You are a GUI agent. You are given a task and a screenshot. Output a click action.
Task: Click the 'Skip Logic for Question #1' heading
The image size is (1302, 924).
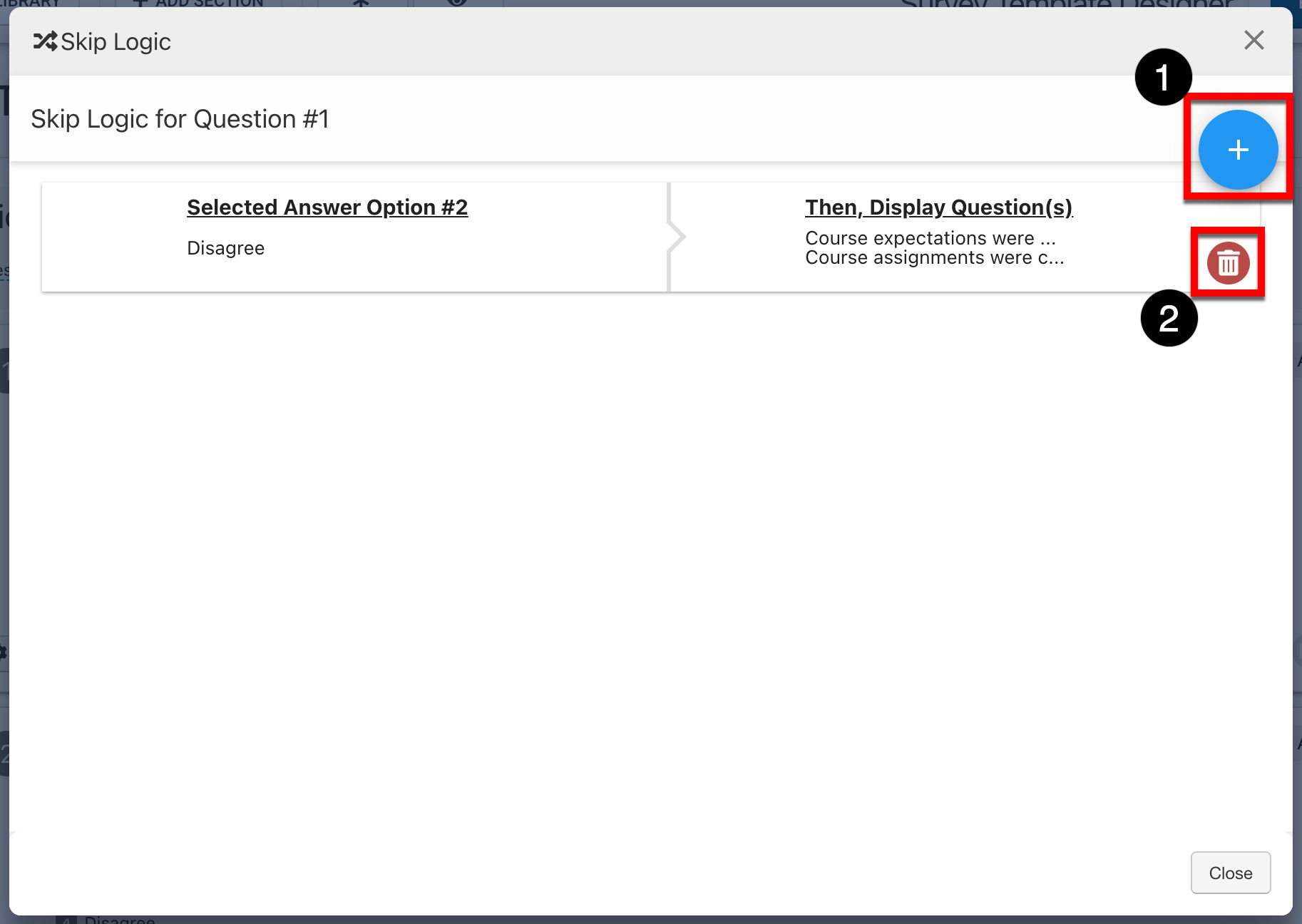(x=180, y=119)
